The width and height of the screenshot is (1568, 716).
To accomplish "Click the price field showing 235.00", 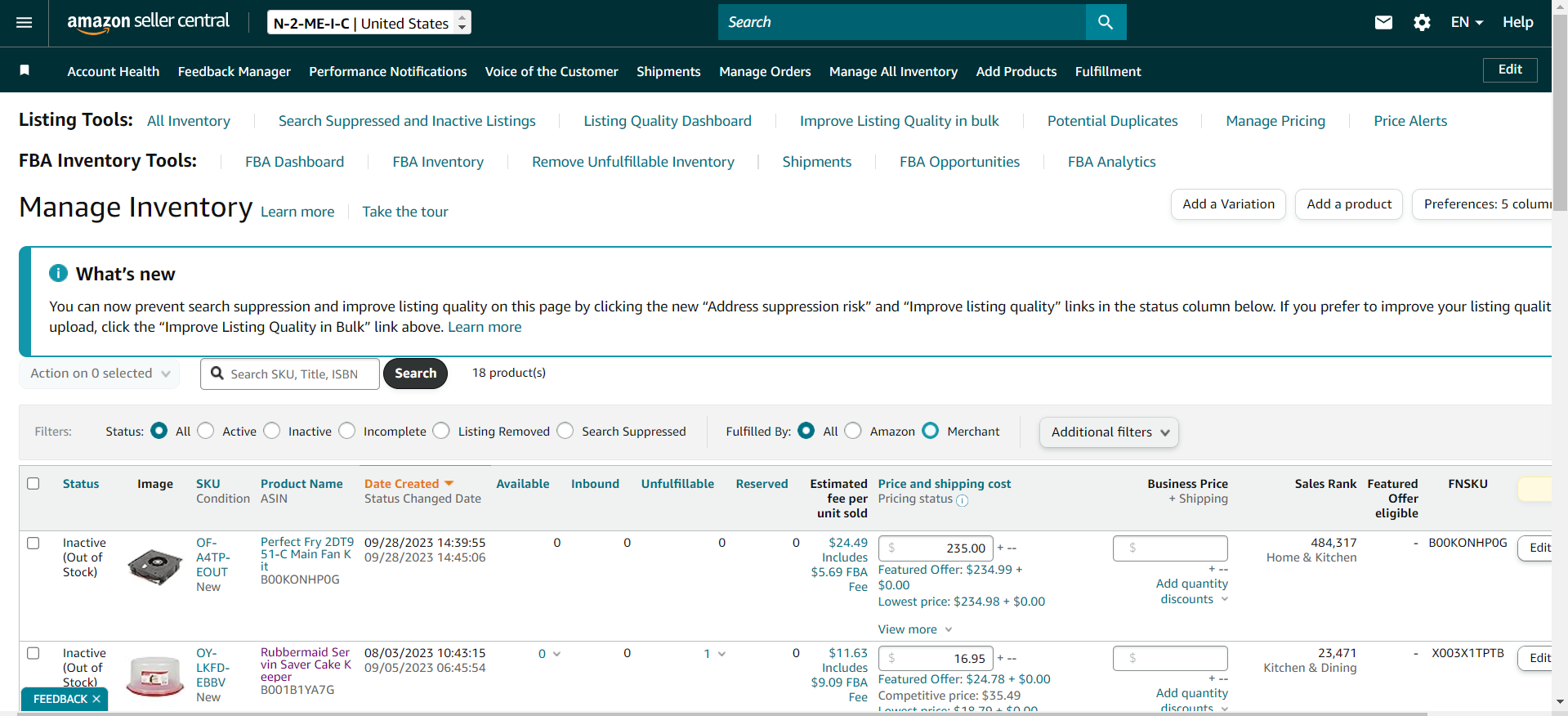I will 936,548.
